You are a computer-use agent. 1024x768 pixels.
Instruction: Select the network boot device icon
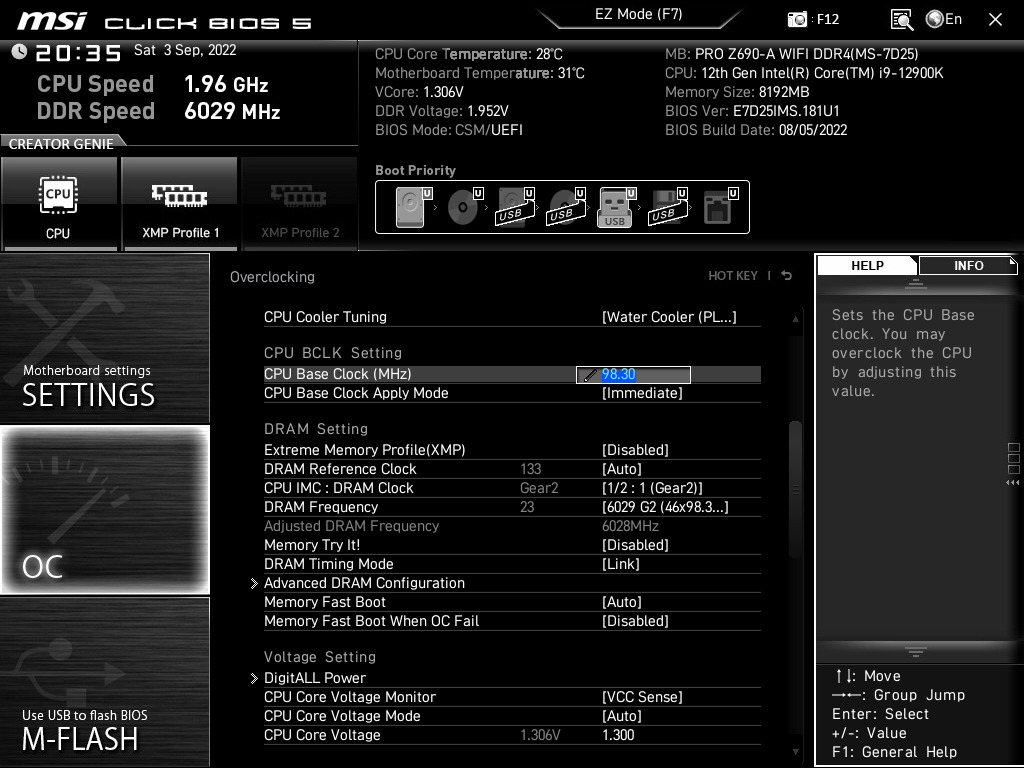pyautogui.click(x=720, y=207)
